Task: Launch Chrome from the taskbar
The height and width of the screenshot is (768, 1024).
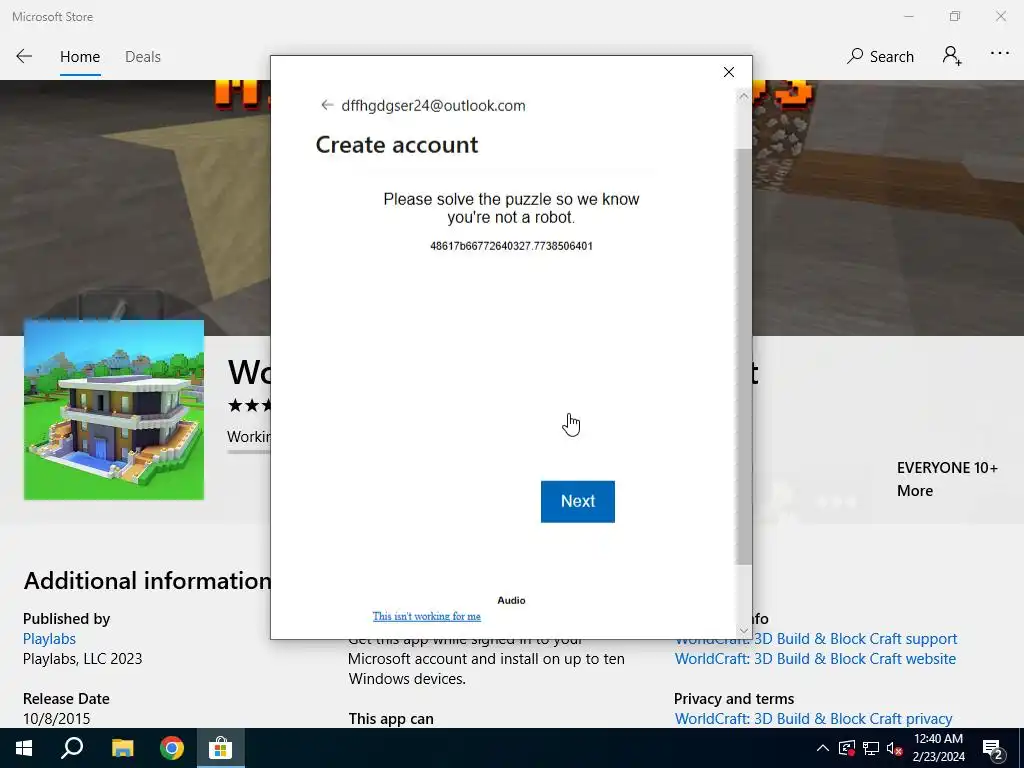Action: point(172,748)
